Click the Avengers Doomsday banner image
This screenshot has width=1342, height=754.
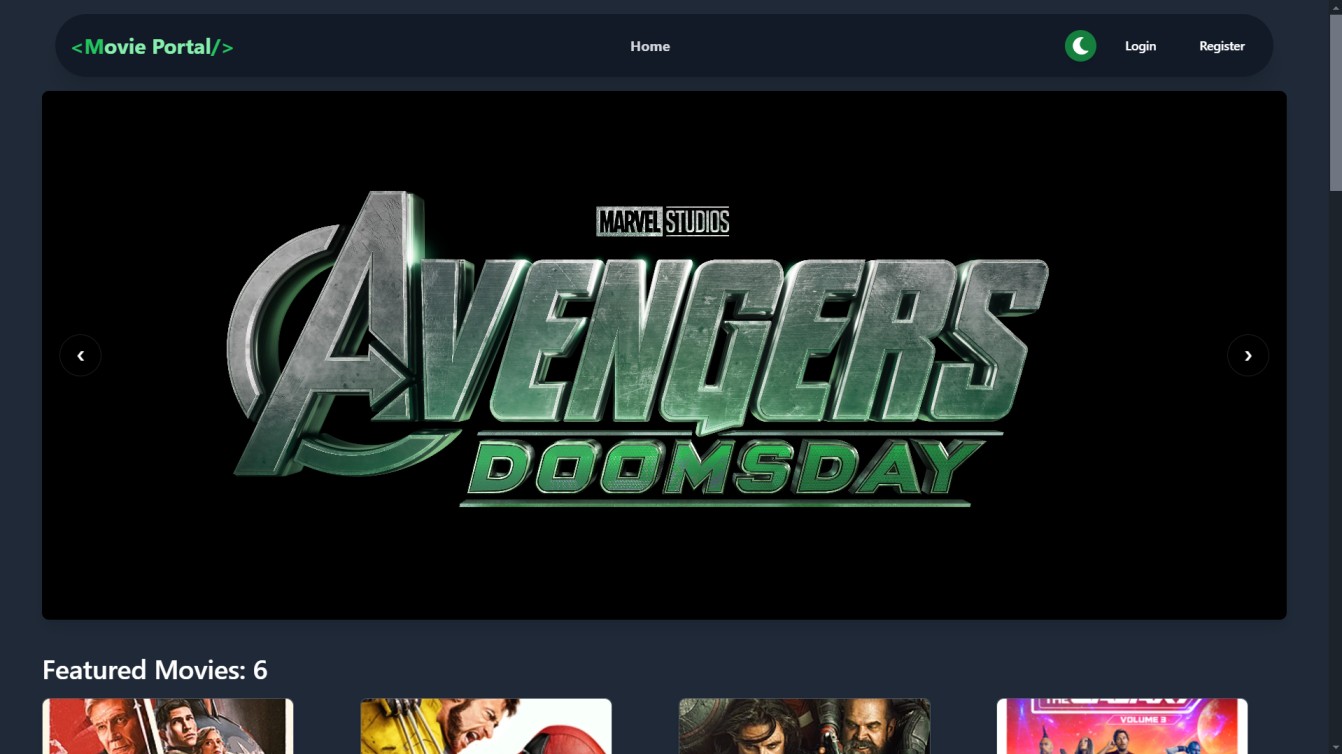pos(664,355)
